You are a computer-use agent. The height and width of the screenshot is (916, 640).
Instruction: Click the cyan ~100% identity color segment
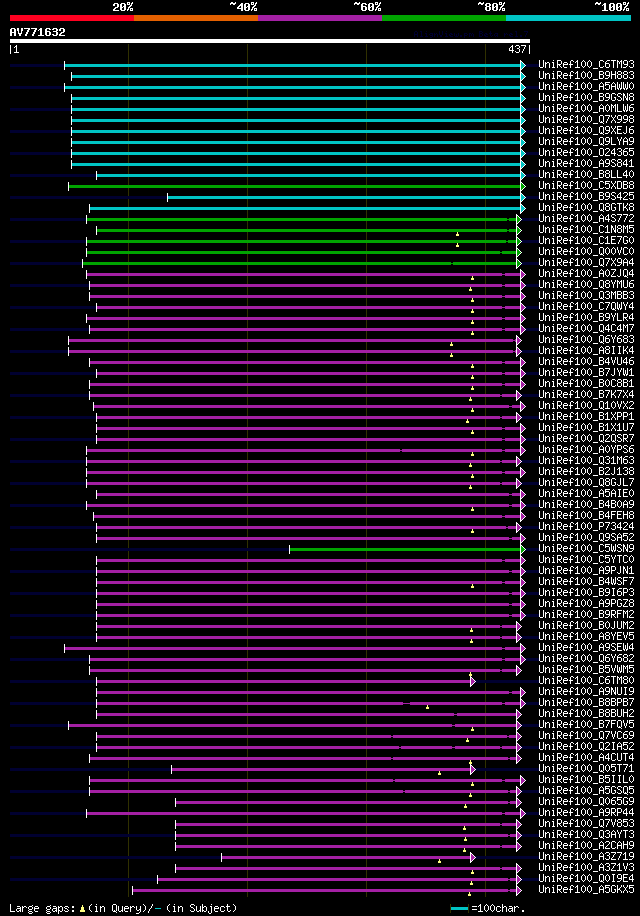568,18
